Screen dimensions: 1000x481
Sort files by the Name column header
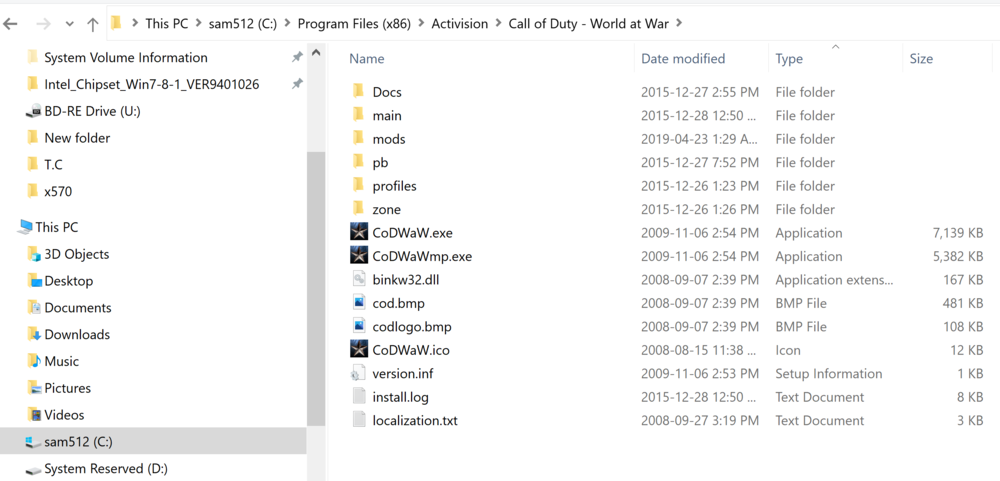[367, 59]
